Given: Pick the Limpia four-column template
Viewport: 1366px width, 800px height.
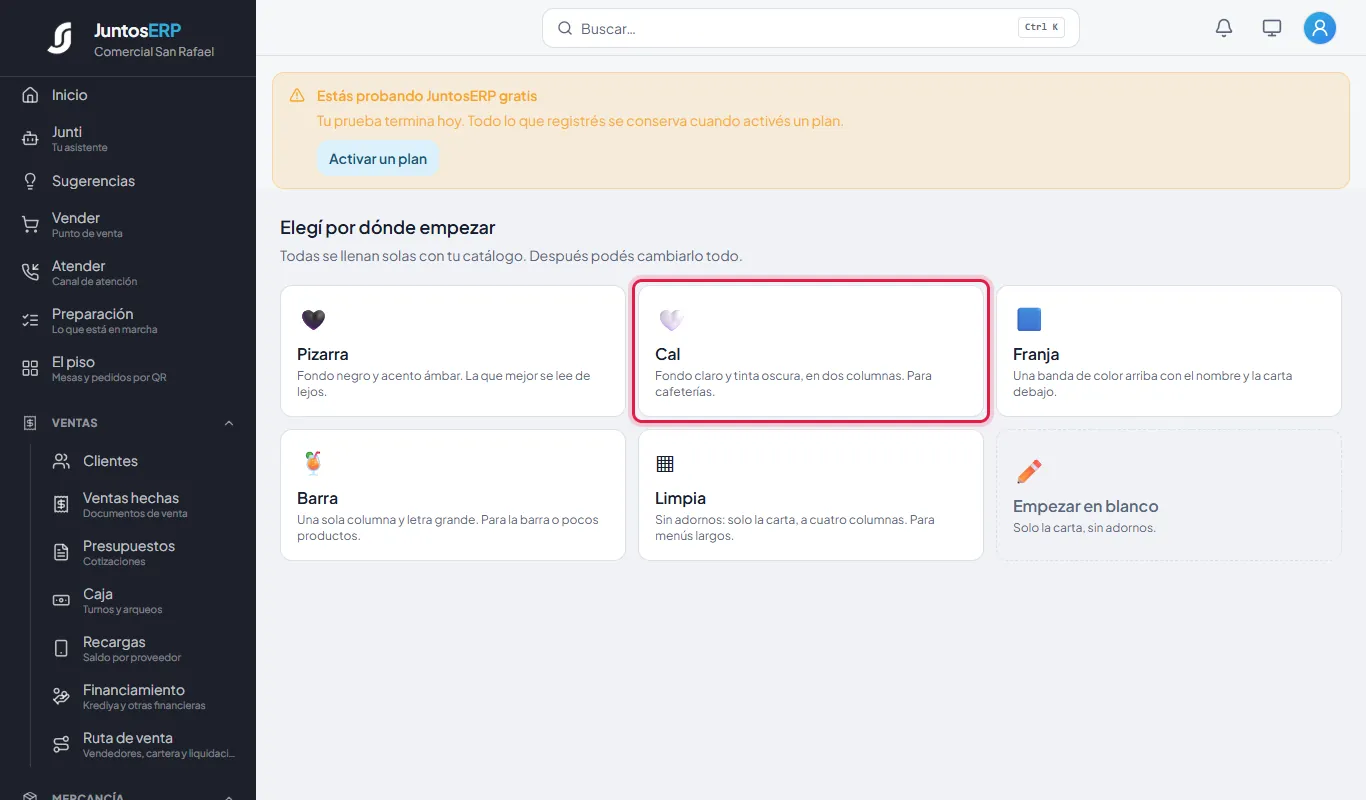Looking at the screenshot, I should tap(811, 495).
